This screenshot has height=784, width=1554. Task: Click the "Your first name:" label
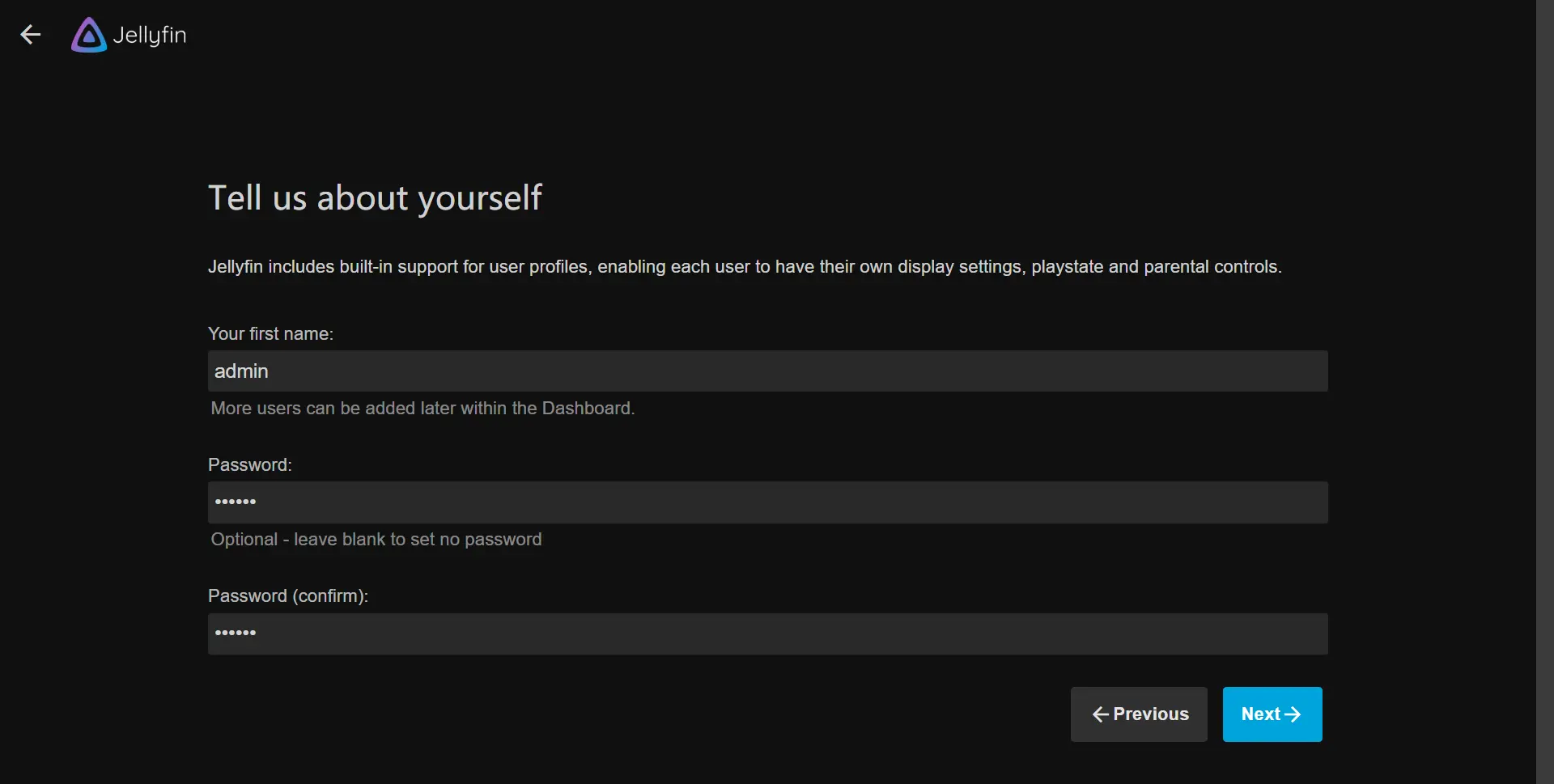coord(270,334)
